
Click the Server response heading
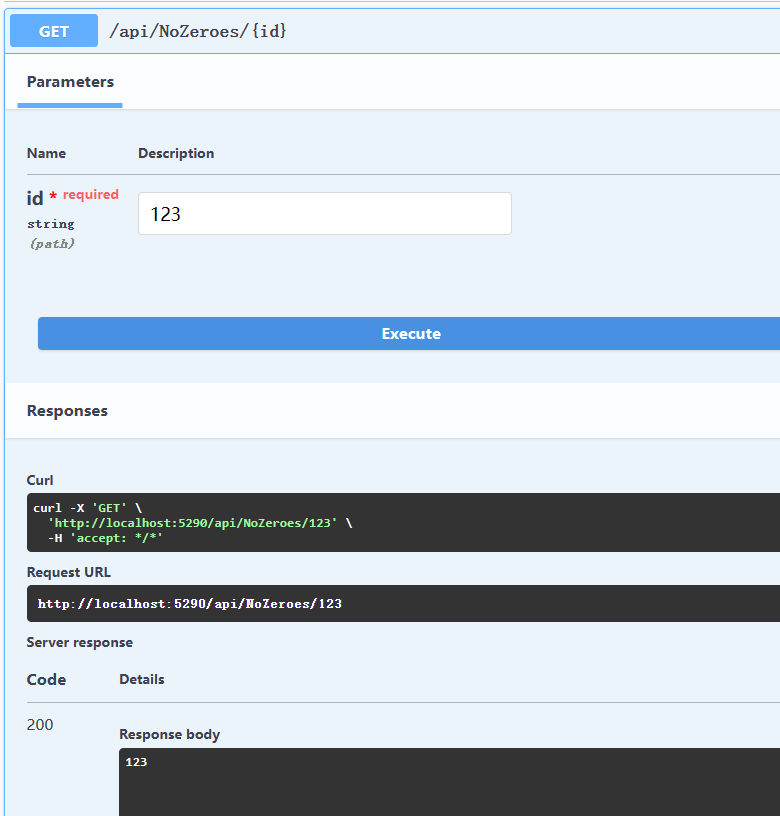click(80, 642)
